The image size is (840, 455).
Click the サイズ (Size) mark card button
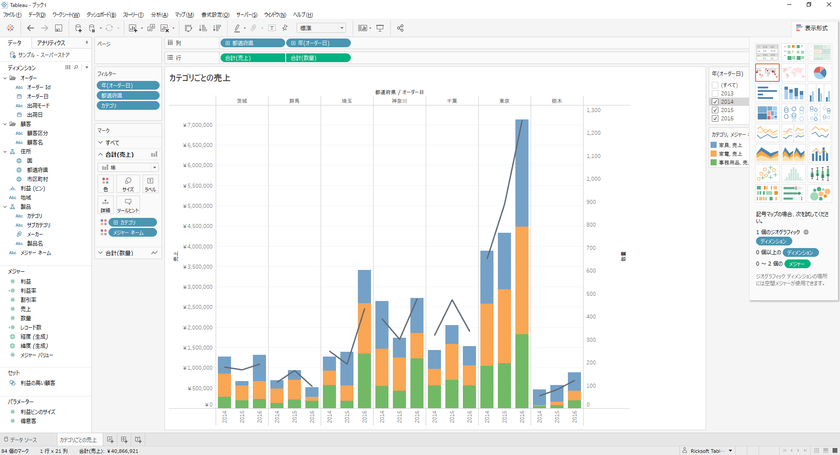128,184
